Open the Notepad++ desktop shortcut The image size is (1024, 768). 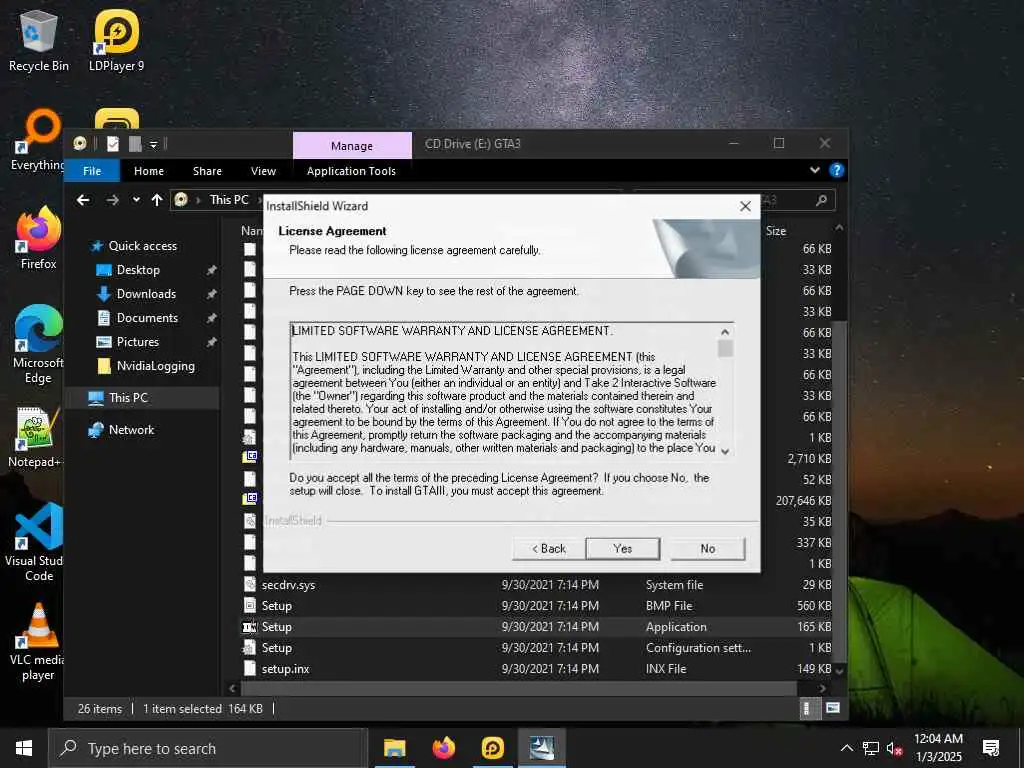pyautogui.click(x=35, y=436)
